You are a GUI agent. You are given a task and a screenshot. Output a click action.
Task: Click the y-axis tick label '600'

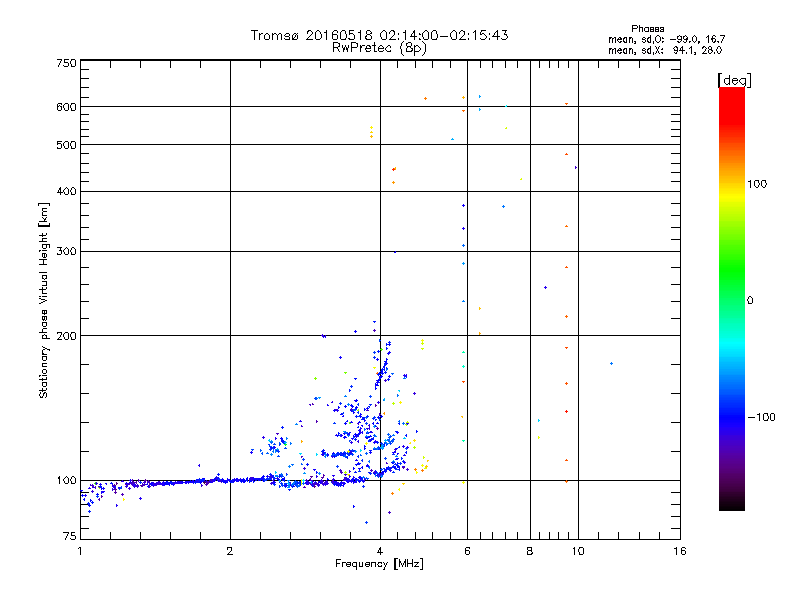66,107
